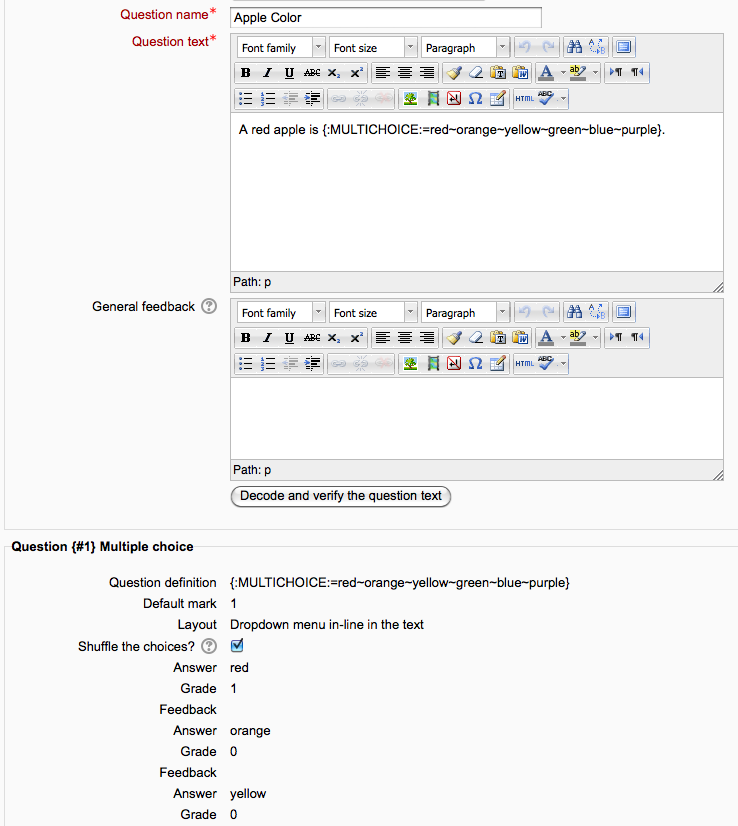This screenshot has width=738, height=826.
Task: Click inside the General feedback editing area
Action: [x=477, y=419]
